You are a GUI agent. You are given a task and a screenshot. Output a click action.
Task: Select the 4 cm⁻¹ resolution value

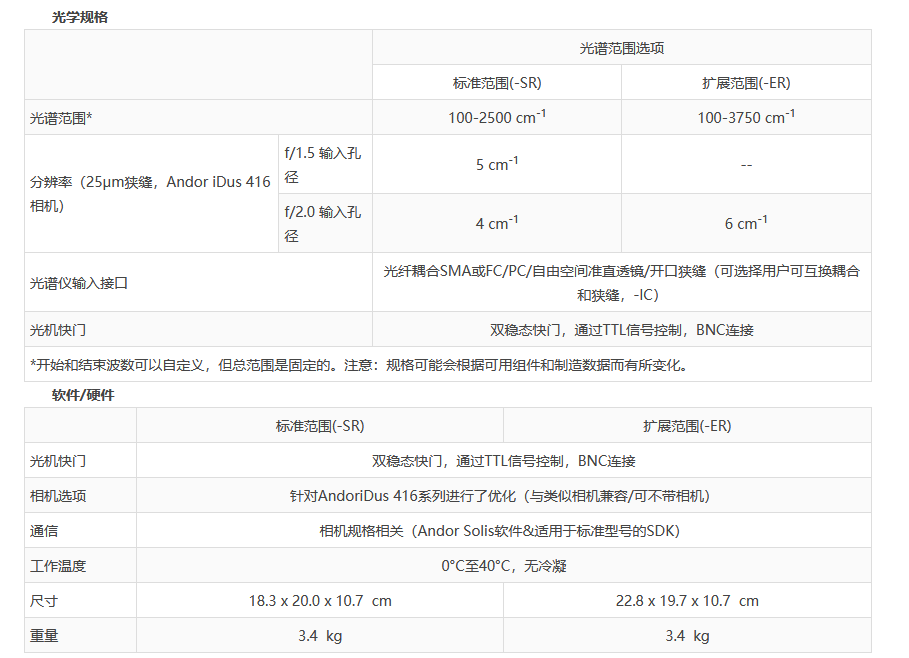point(496,224)
